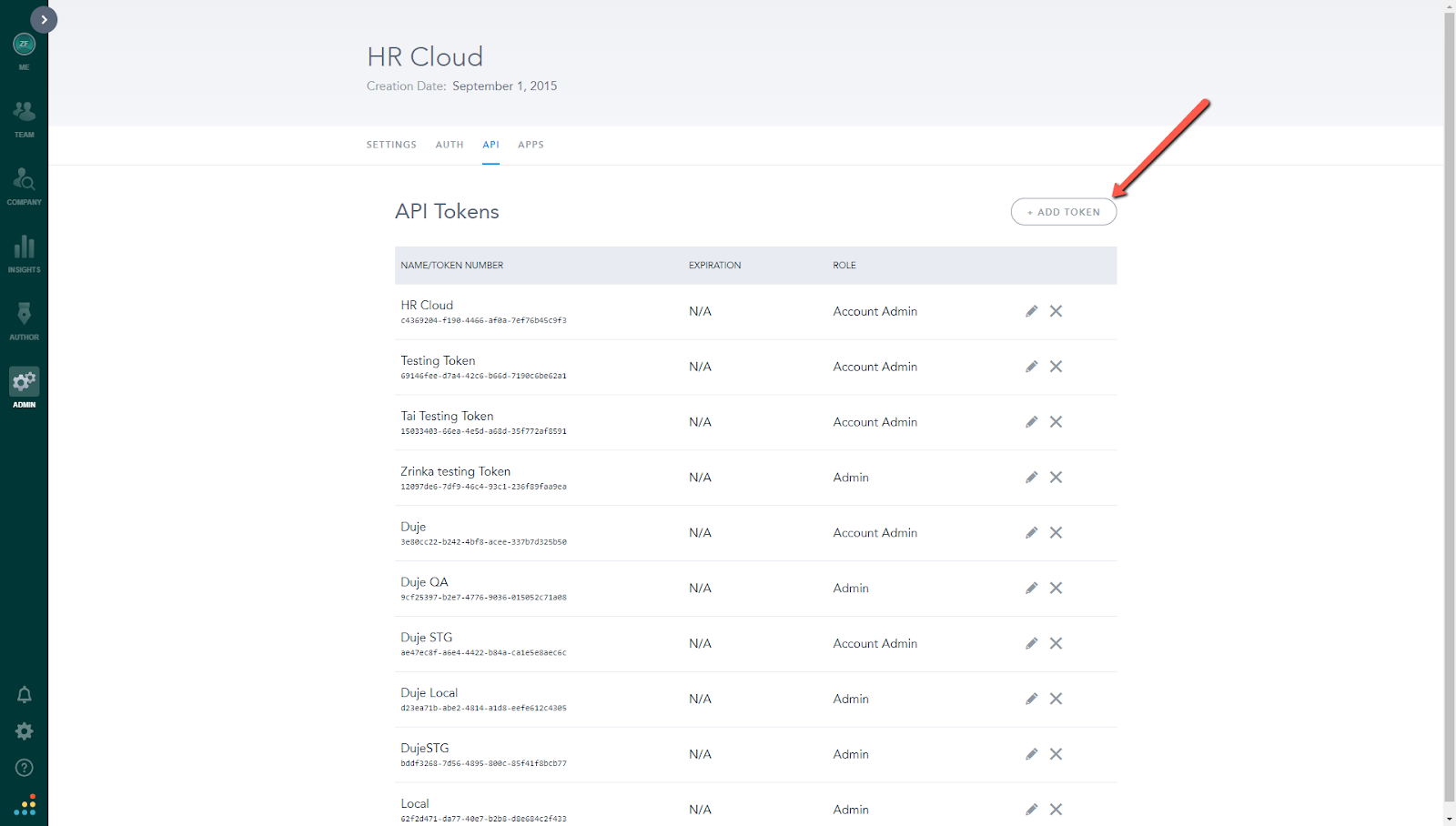Click the Name/Token Number column header
Screen dimensions: 1456x826
452,266
